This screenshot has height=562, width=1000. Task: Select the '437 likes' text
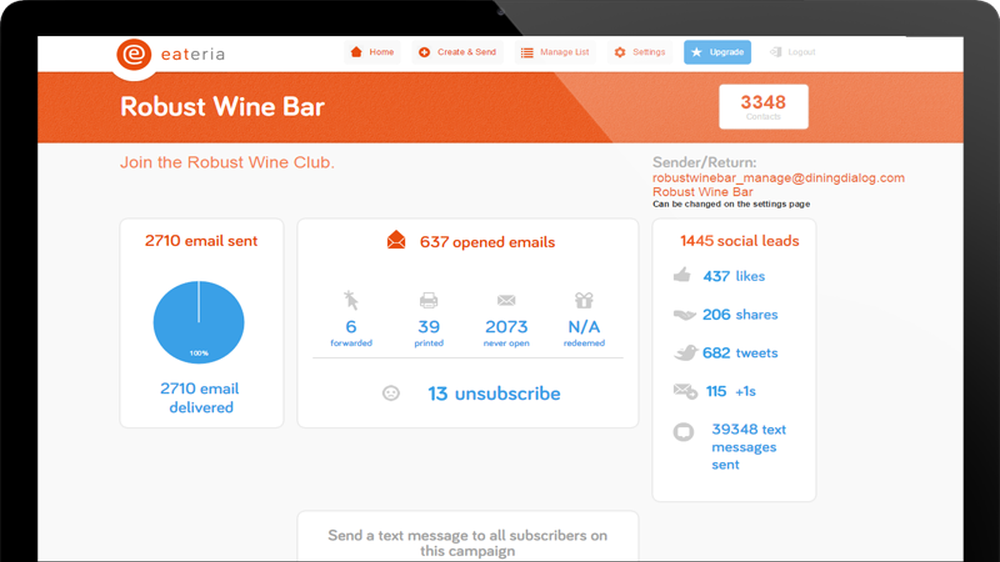click(733, 276)
